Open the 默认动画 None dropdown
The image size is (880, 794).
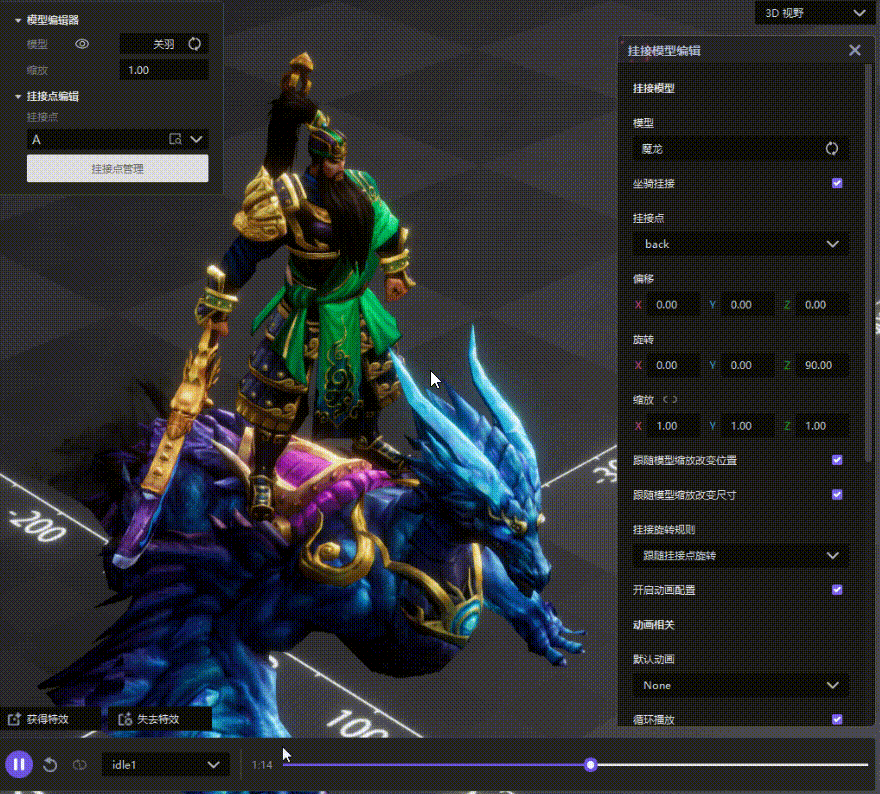pyautogui.click(x=740, y=685)
